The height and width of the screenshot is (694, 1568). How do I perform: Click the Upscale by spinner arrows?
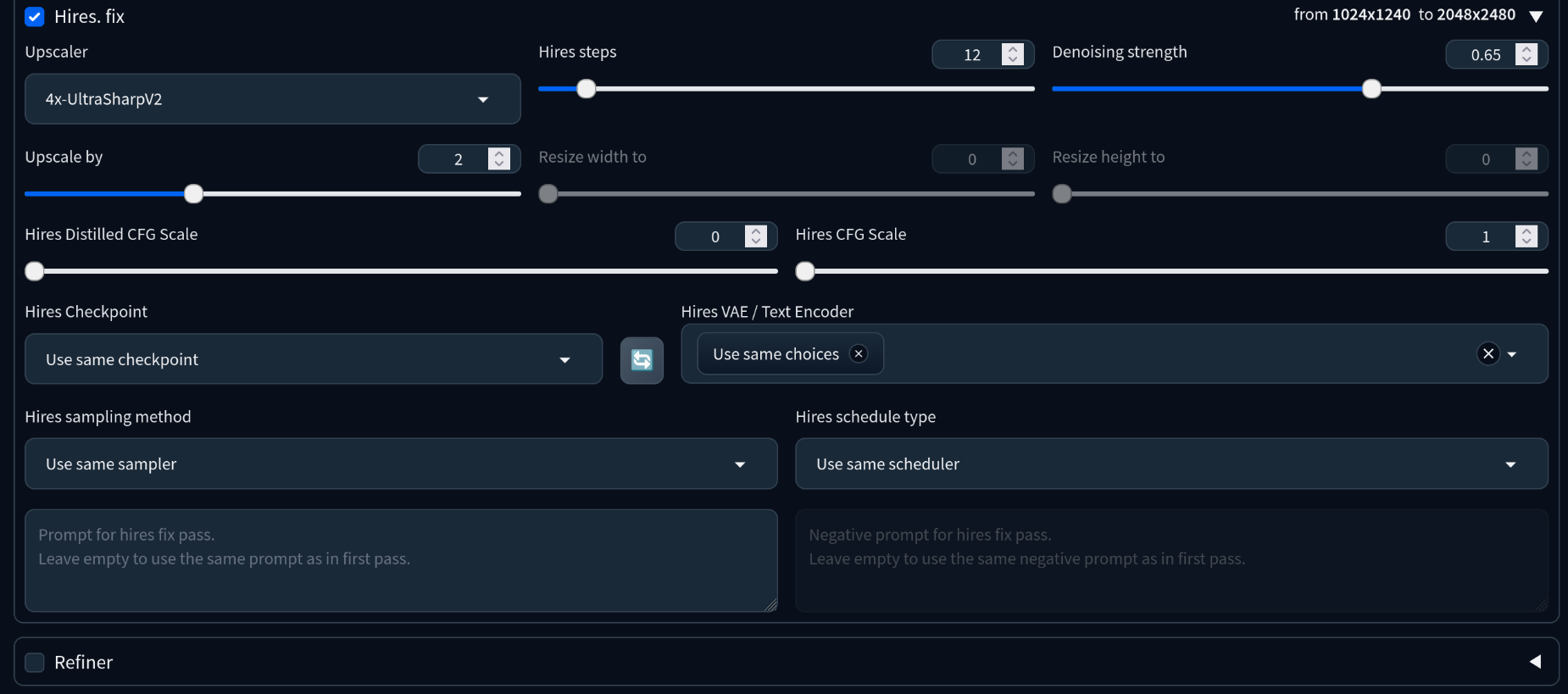click(499, 158)
